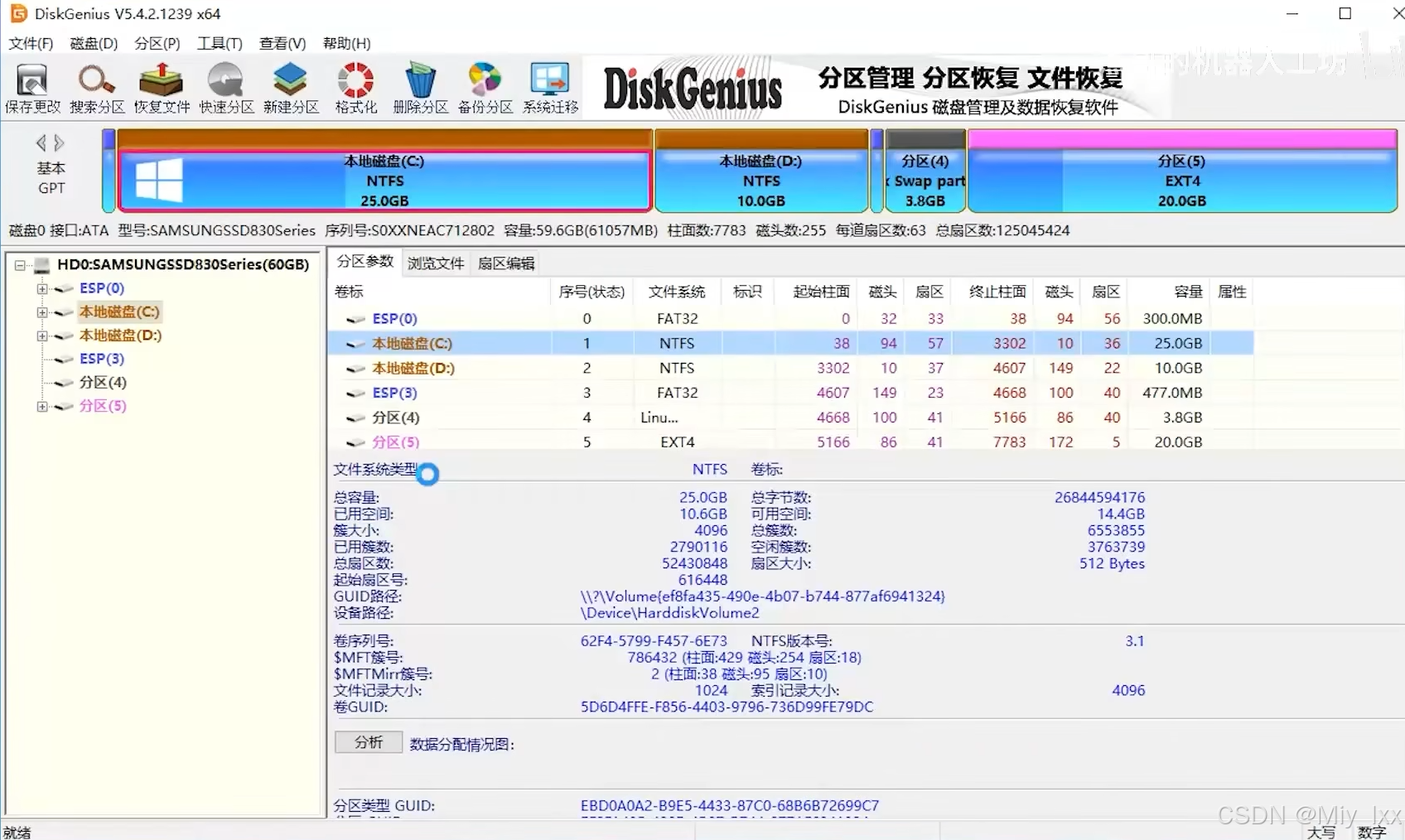Click the 新建分区 icon
Viewport: 1405px width, 840px height.
pyautogui.click(x=291, y=88)
